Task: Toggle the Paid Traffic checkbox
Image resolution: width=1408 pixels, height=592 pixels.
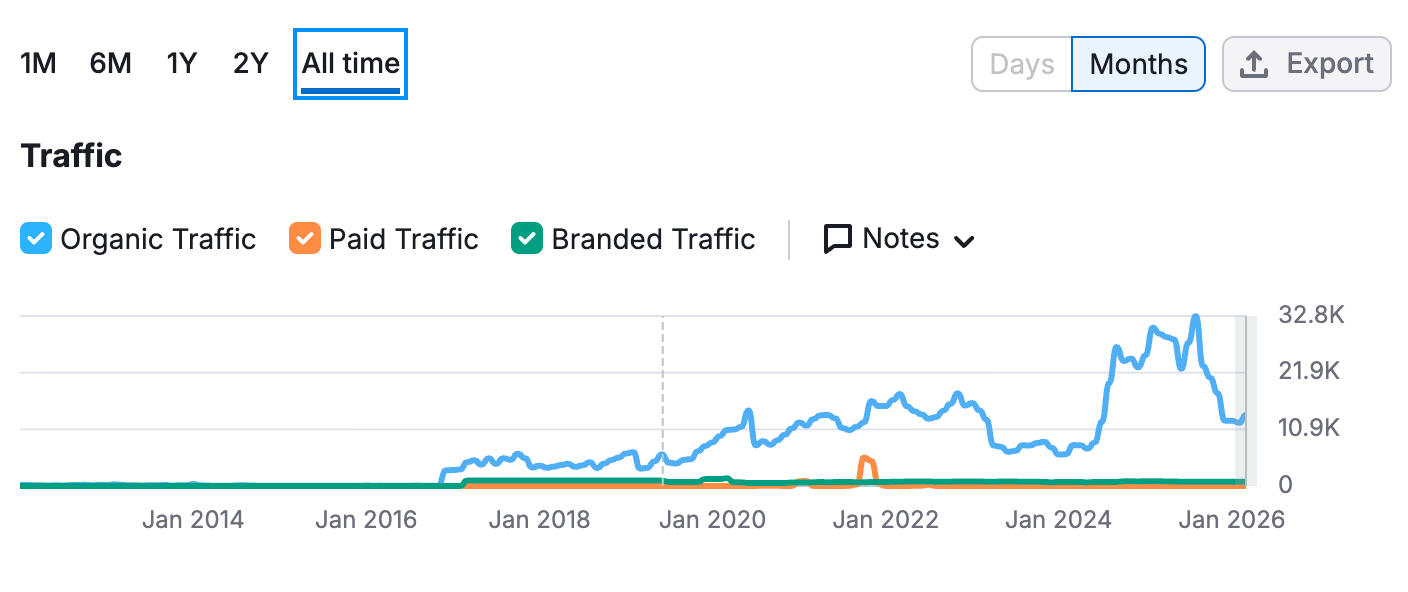Action: click(x=305, y=240)
